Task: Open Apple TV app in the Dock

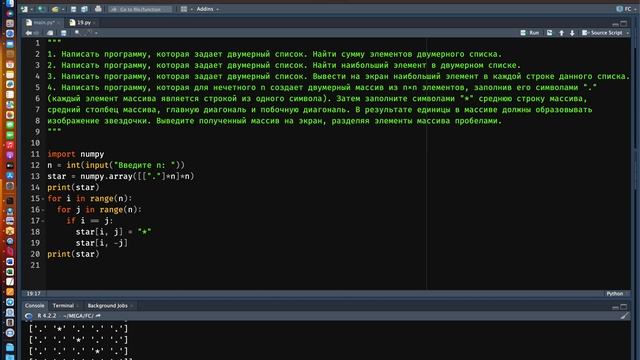Action: 10,166
